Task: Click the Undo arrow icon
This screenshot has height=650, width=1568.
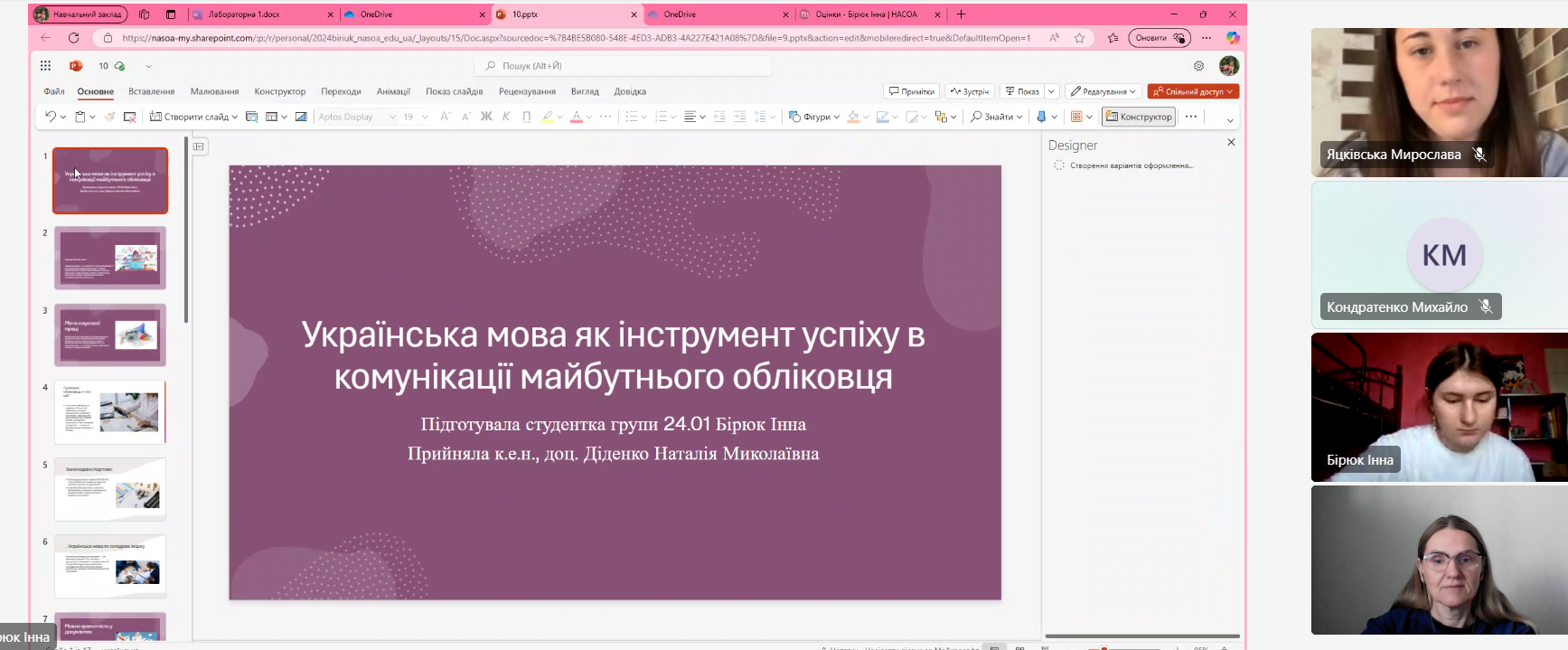Action: tap(51, 117)
